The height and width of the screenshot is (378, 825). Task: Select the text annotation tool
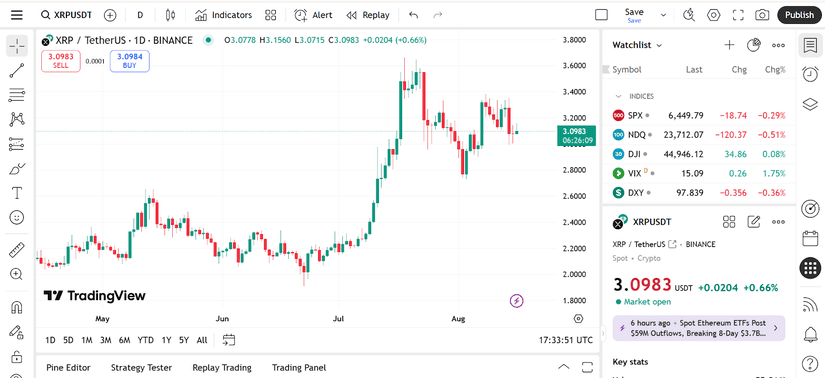click(17, 193)
